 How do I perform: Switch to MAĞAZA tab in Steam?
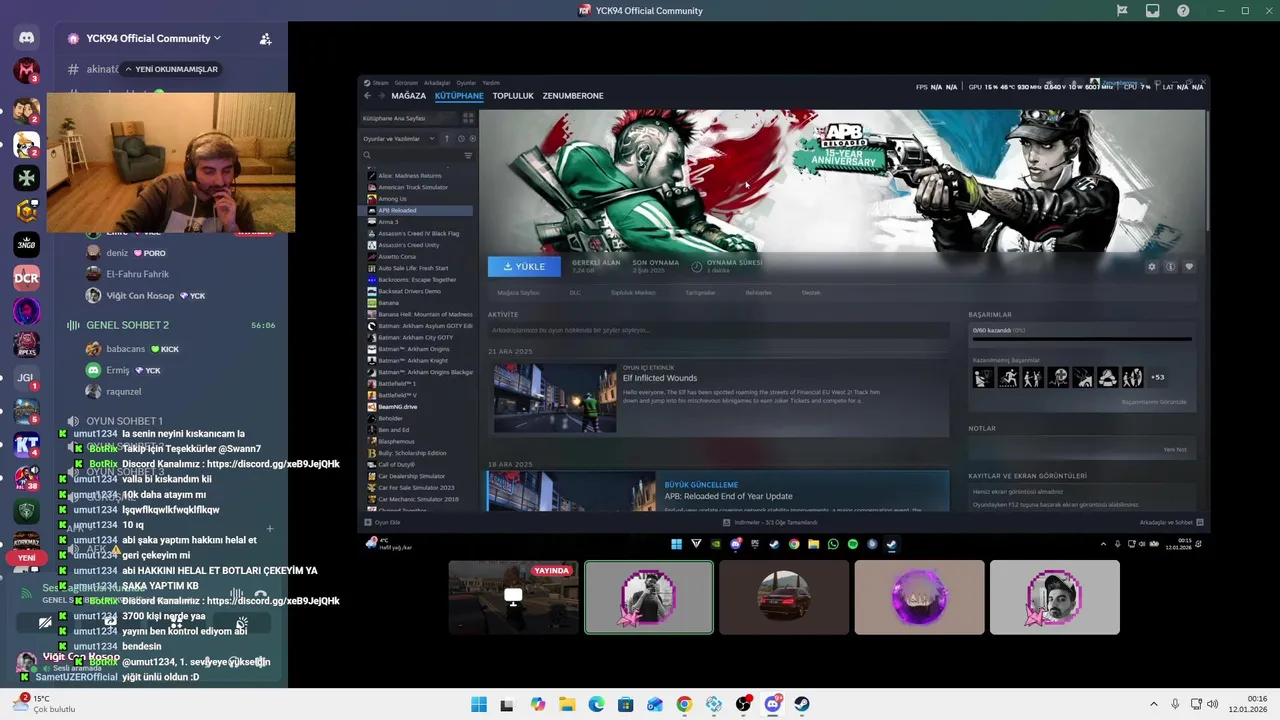coord(408,96)
